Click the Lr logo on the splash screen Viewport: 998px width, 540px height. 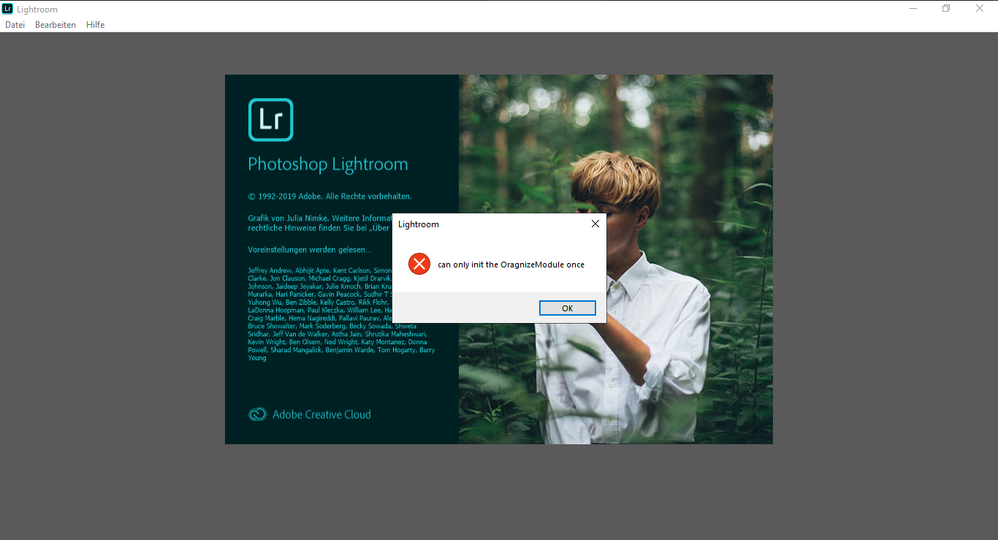point(271,120)
